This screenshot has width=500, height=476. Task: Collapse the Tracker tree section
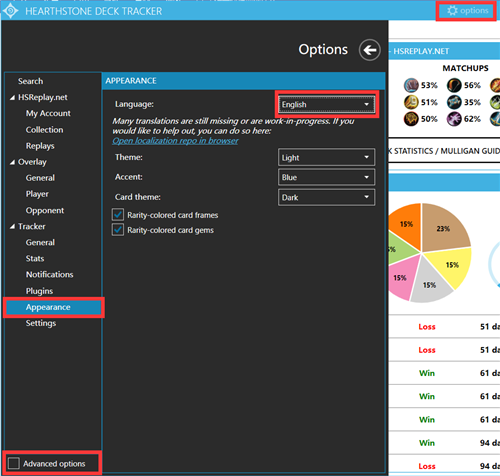12,227
